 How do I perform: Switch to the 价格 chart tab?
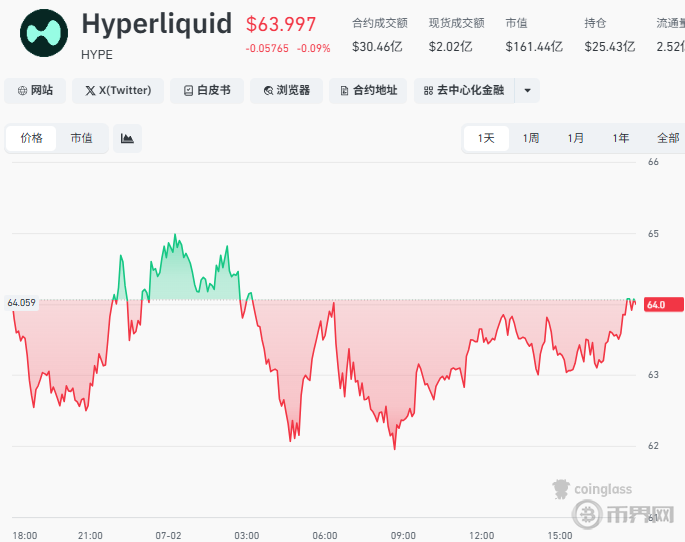[x=31, y=138]
